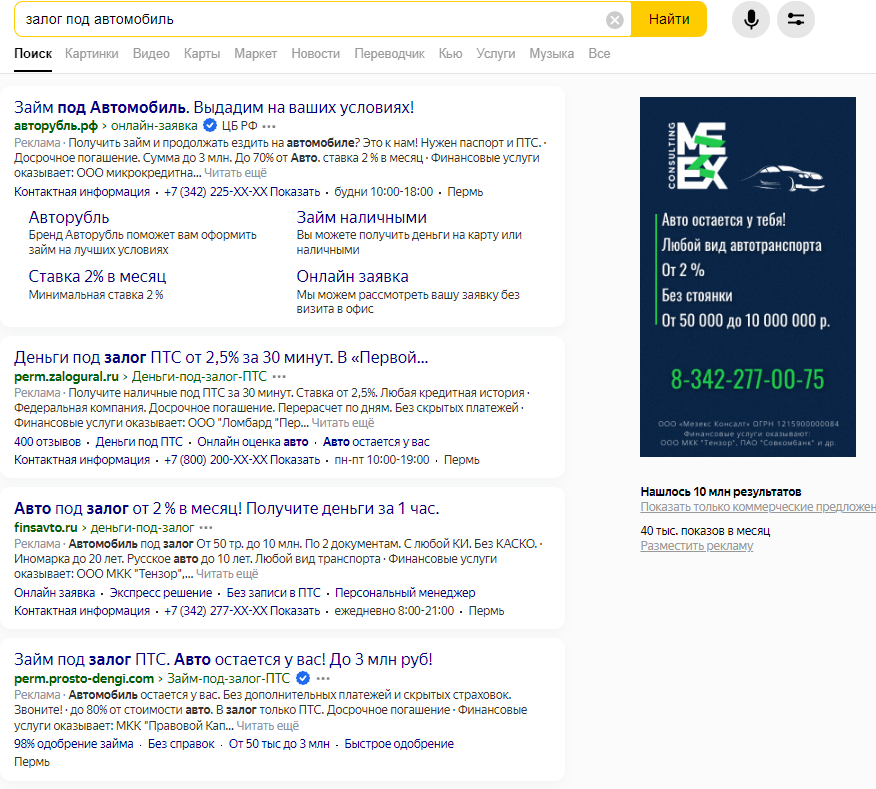The width and height of the screenshot is (876, 789).
Task: Open the 400 отзывов link
Action: coord(47,442)
